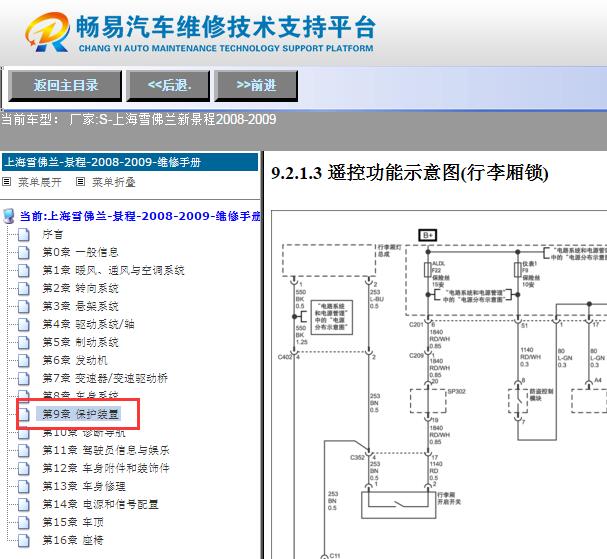
Task: Click the B+ label in the diagram
Action: pyautogui.click(x=428, y=235)
